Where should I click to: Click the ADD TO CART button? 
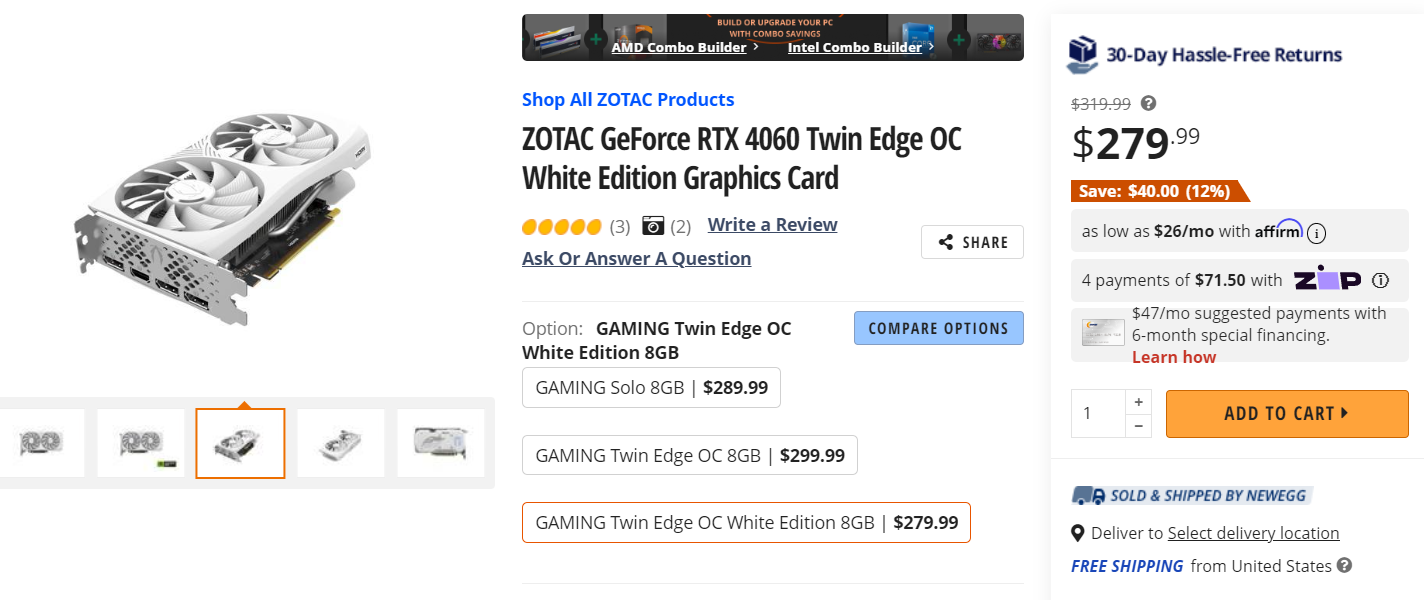pyautogui.click(x=1287, y=413)
